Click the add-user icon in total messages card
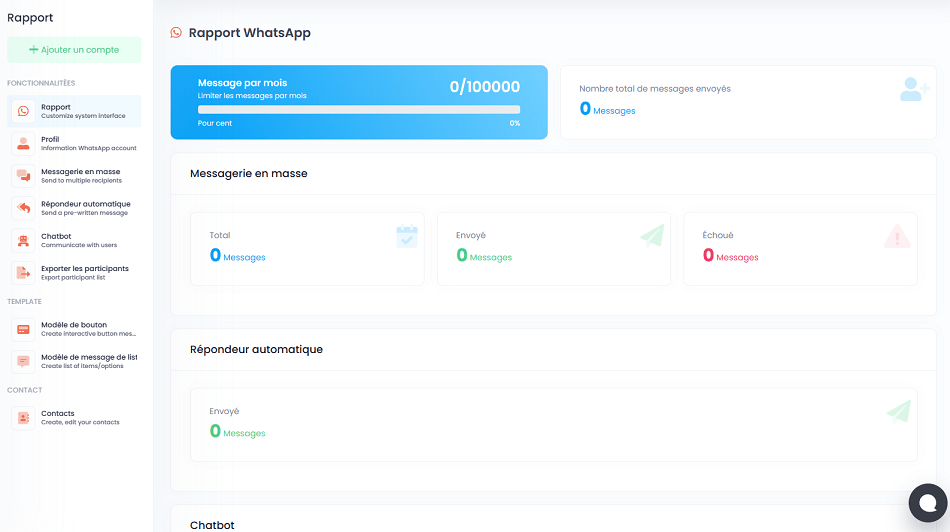950x532 pixels. (914, 89)
